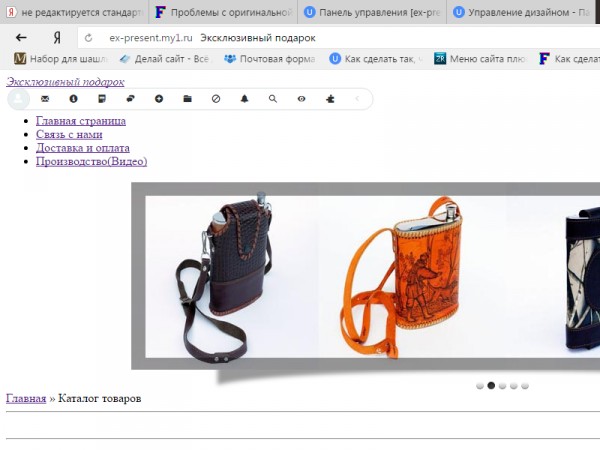The height and width of the screenshot is (450, 600).
Task: Open bookmark 'Набор для шашл'
Action: pos(60,59)
